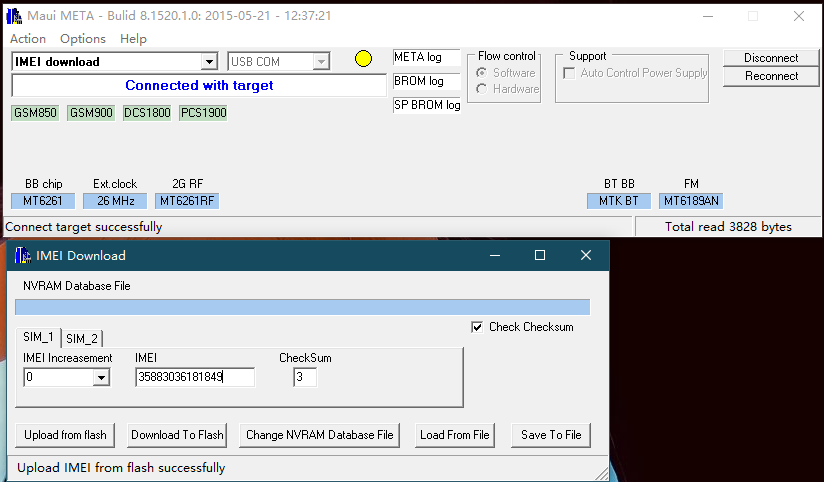The width and height of the screenshot is (824, 482).
Task: Click the yellow connection status indicator
Action: coord(363,59)
